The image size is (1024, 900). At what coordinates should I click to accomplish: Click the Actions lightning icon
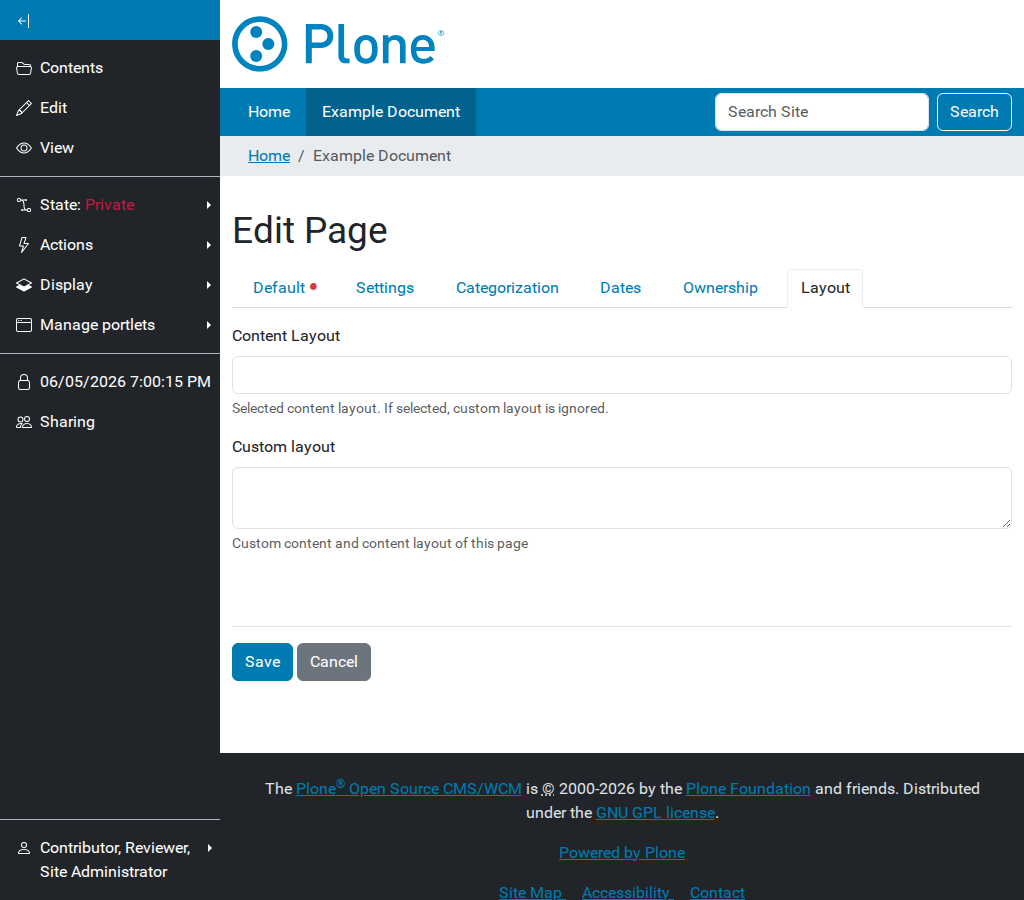pyautogui.click(x=24, y=245)
